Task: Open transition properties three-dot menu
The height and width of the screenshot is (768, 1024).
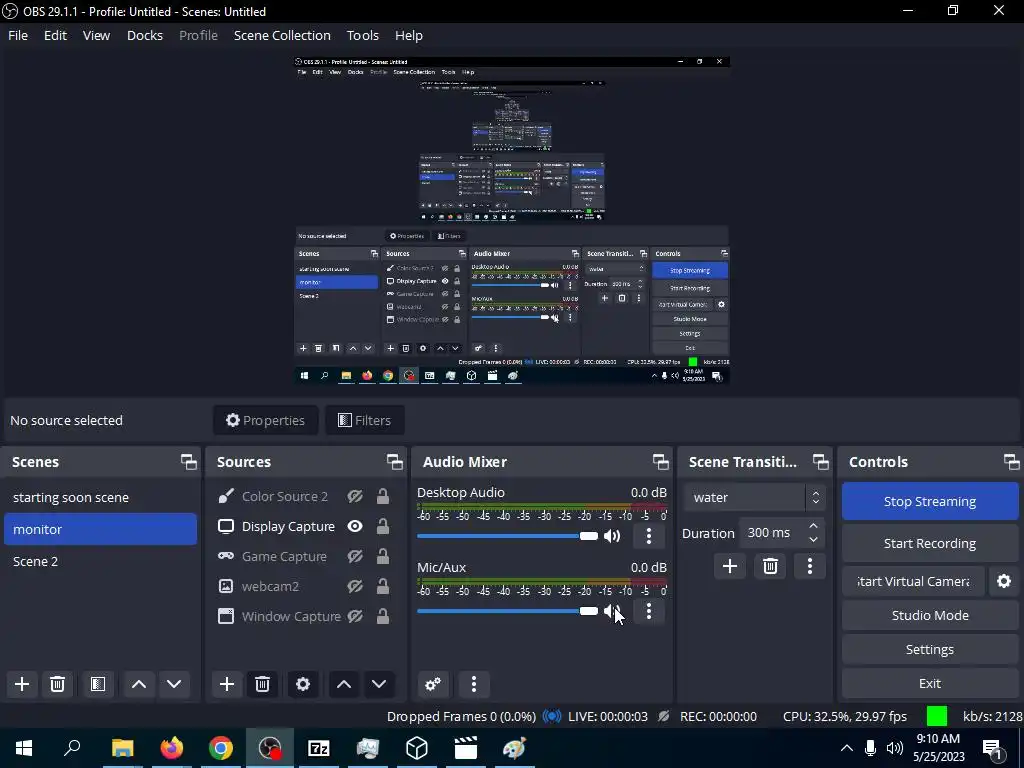Action: (x=810, y=566)
